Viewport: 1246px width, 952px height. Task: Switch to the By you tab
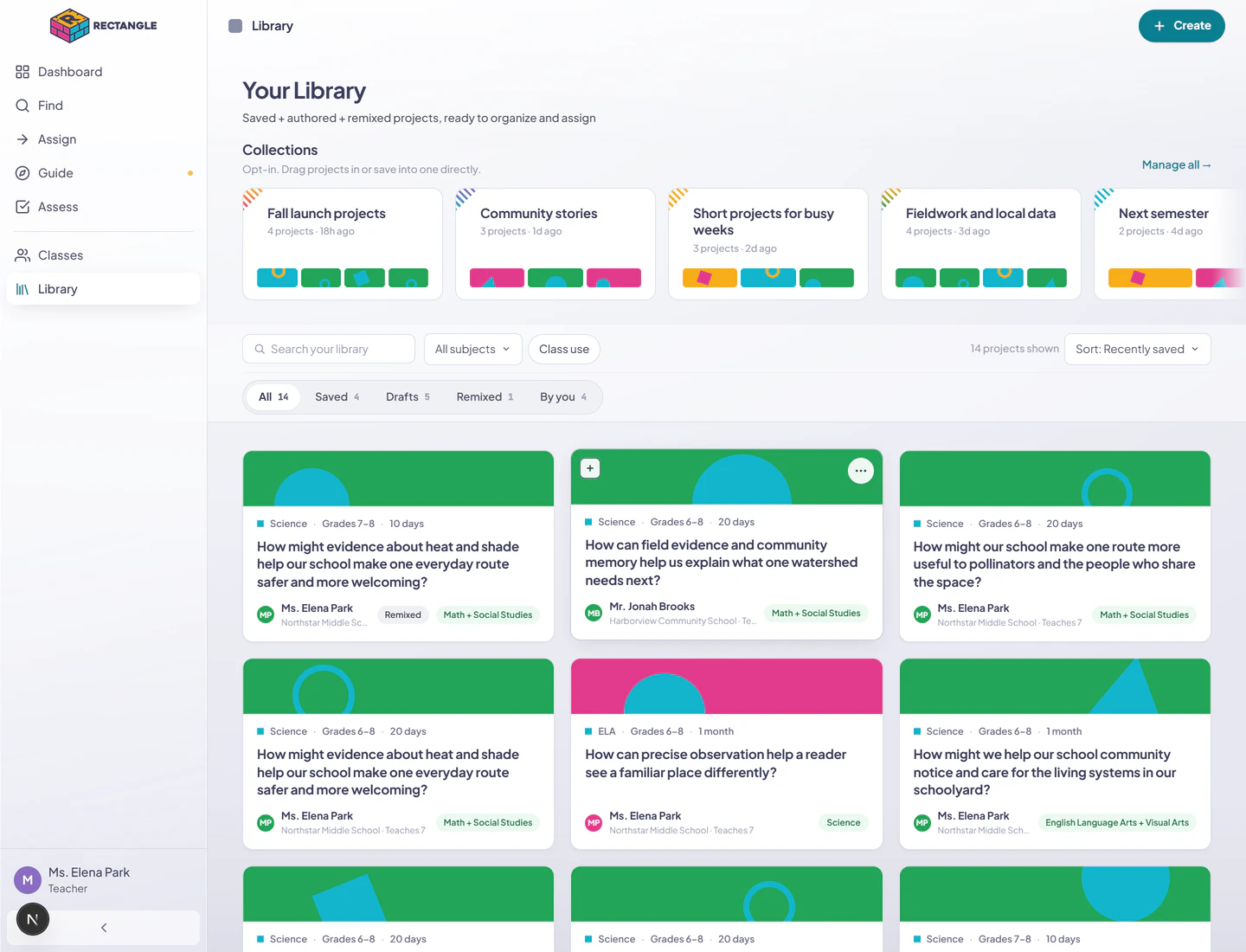tap(563, 397)
